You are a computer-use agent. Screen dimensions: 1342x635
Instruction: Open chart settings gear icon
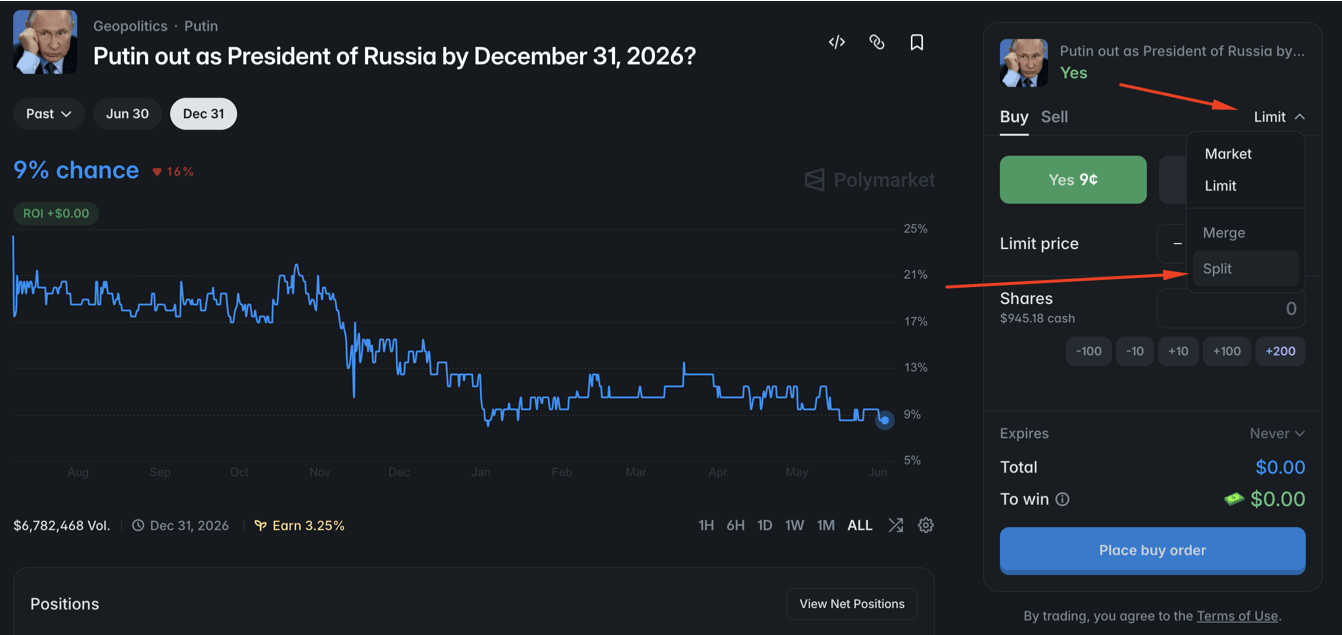926,525
